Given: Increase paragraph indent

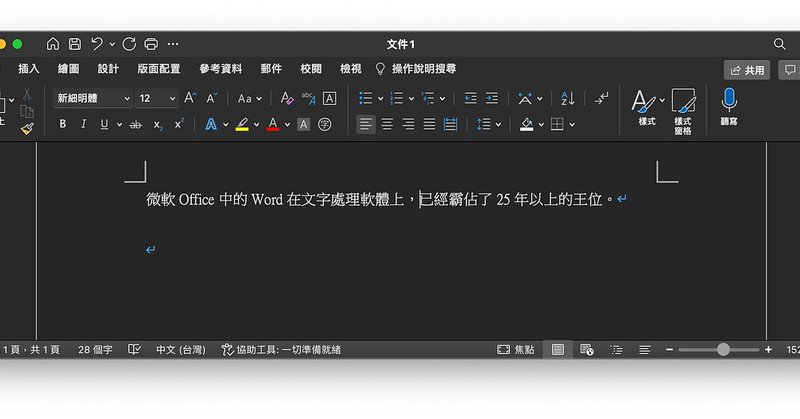Looking at the screenshot, I should click(x=492, y=98).
